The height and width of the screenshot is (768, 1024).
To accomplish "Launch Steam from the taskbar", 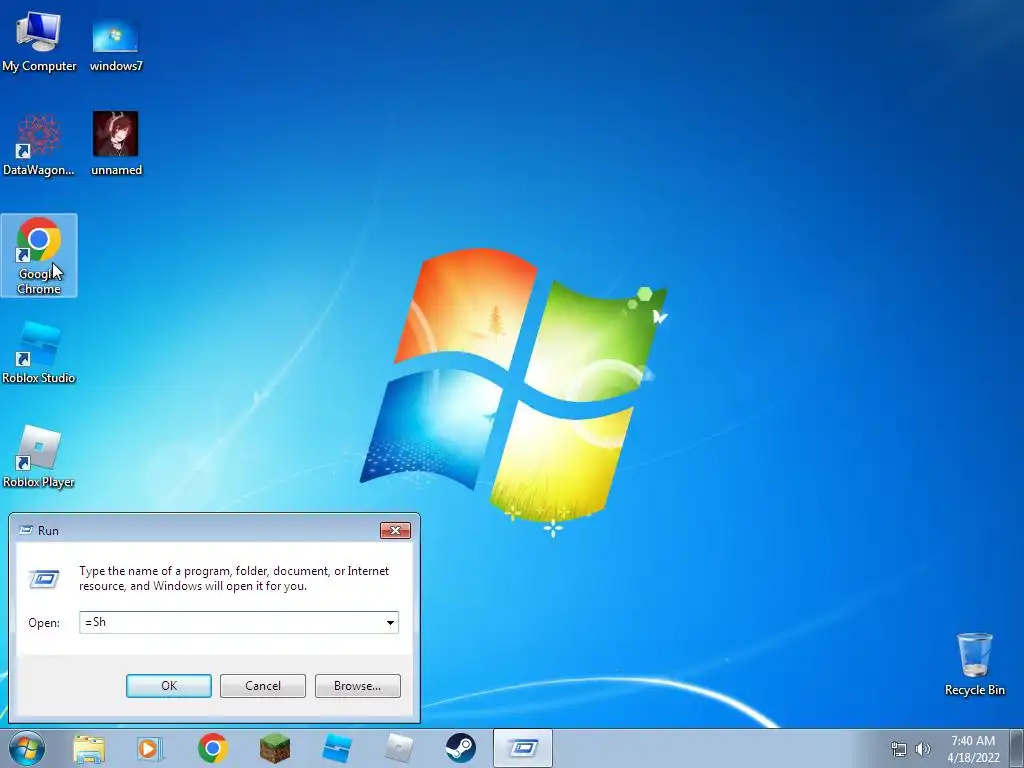I will point(460,748).
